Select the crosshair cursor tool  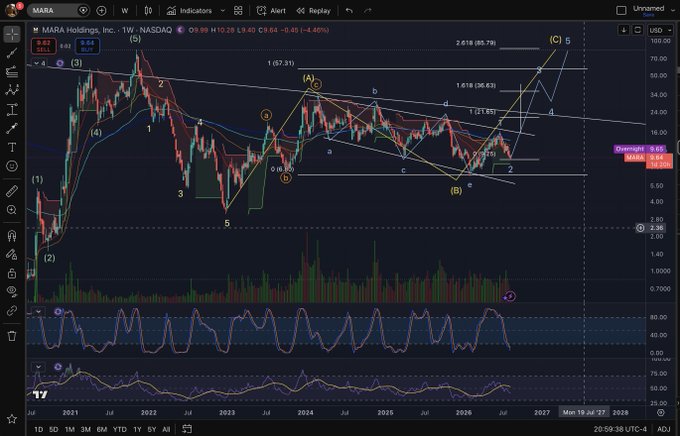[x=12, y=34]
